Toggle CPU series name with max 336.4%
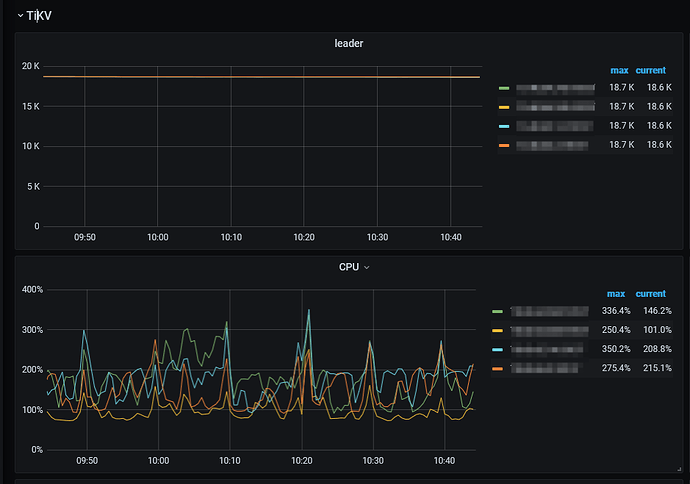The image size is (690, 484). pyautogui.click(x=546, y=312)
